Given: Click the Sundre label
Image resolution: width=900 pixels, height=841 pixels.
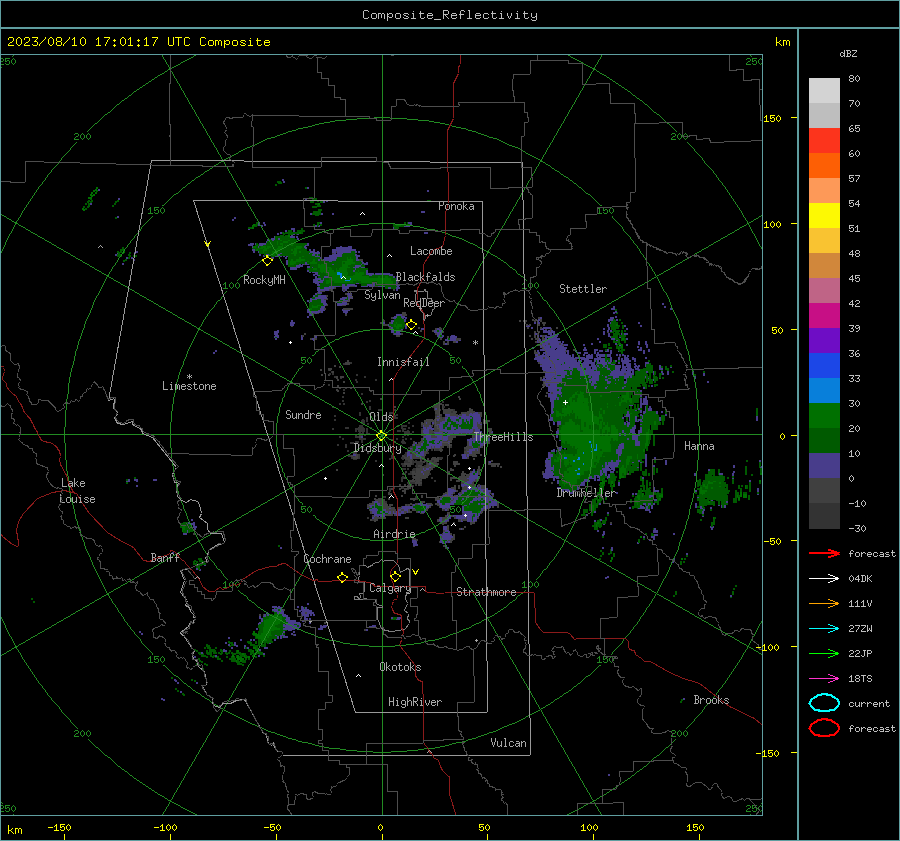Looking at the screenshot, I should (x=303, y=414).
